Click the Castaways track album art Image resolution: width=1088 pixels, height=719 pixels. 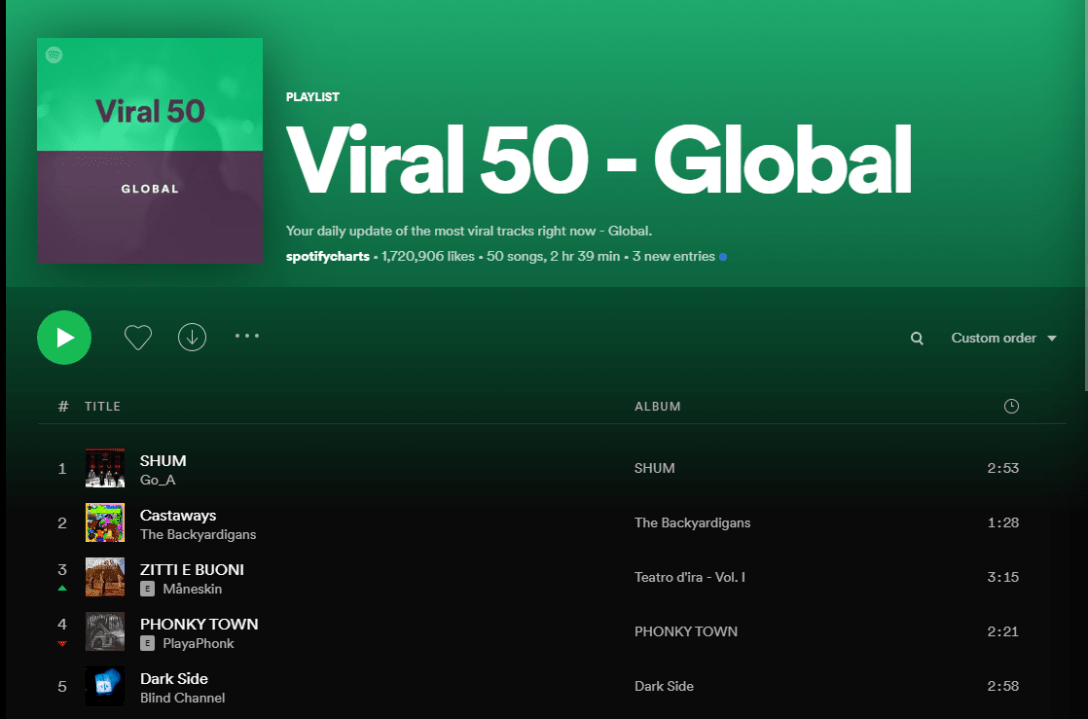pyautogui.click(x=105, y=523)
